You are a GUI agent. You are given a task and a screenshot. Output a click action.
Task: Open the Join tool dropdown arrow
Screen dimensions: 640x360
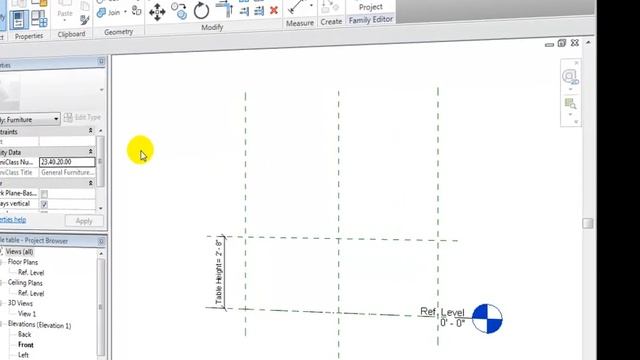[x=125, y=12]
